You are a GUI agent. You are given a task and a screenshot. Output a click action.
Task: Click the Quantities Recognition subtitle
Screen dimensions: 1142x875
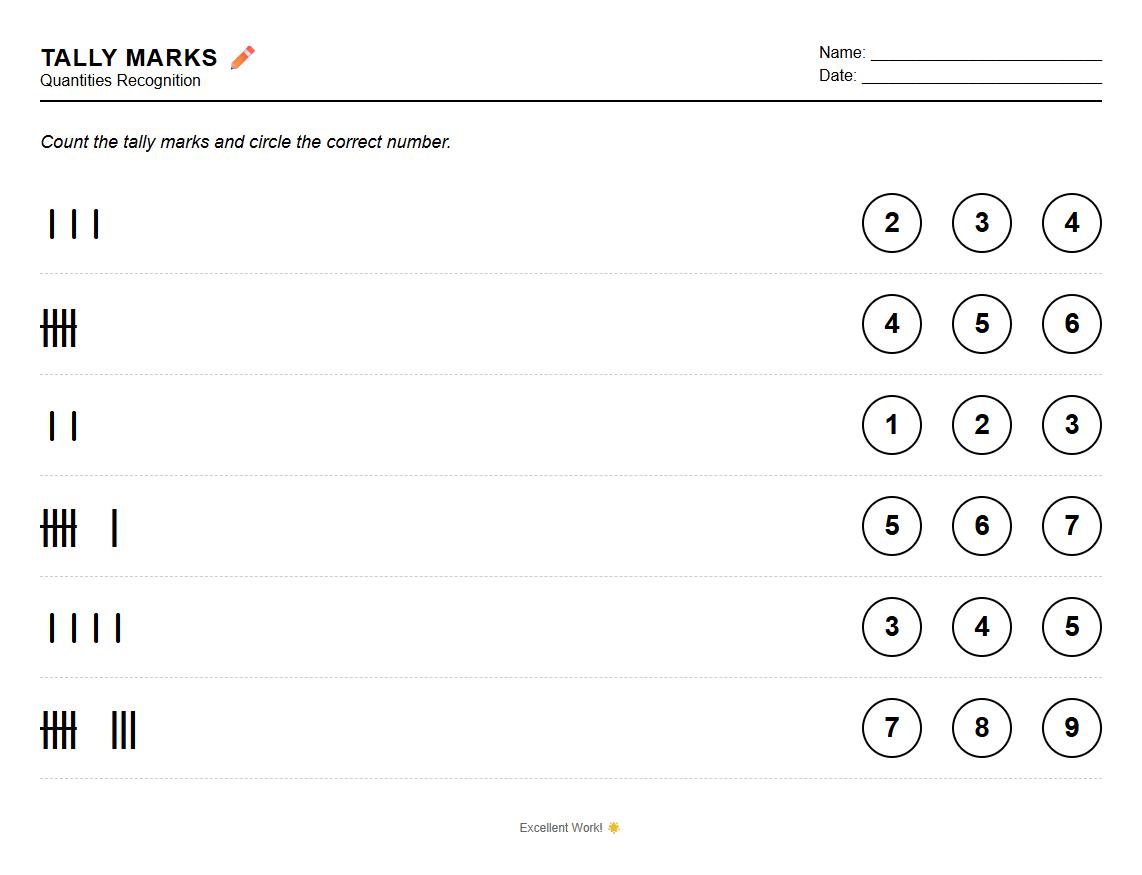tap(120, 81)
